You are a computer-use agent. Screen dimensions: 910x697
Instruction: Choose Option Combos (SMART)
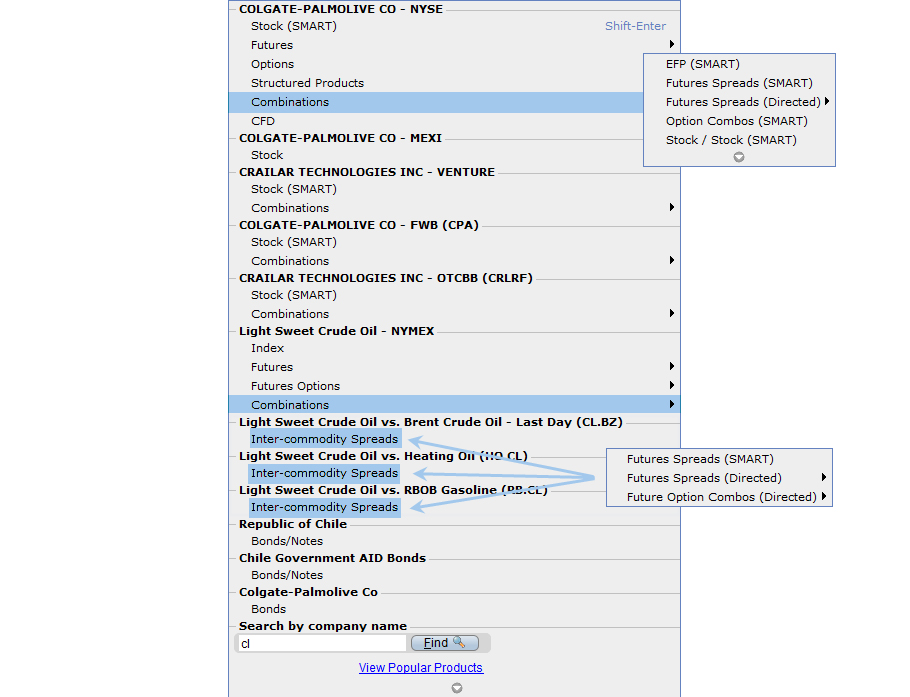tap(736, 121)
